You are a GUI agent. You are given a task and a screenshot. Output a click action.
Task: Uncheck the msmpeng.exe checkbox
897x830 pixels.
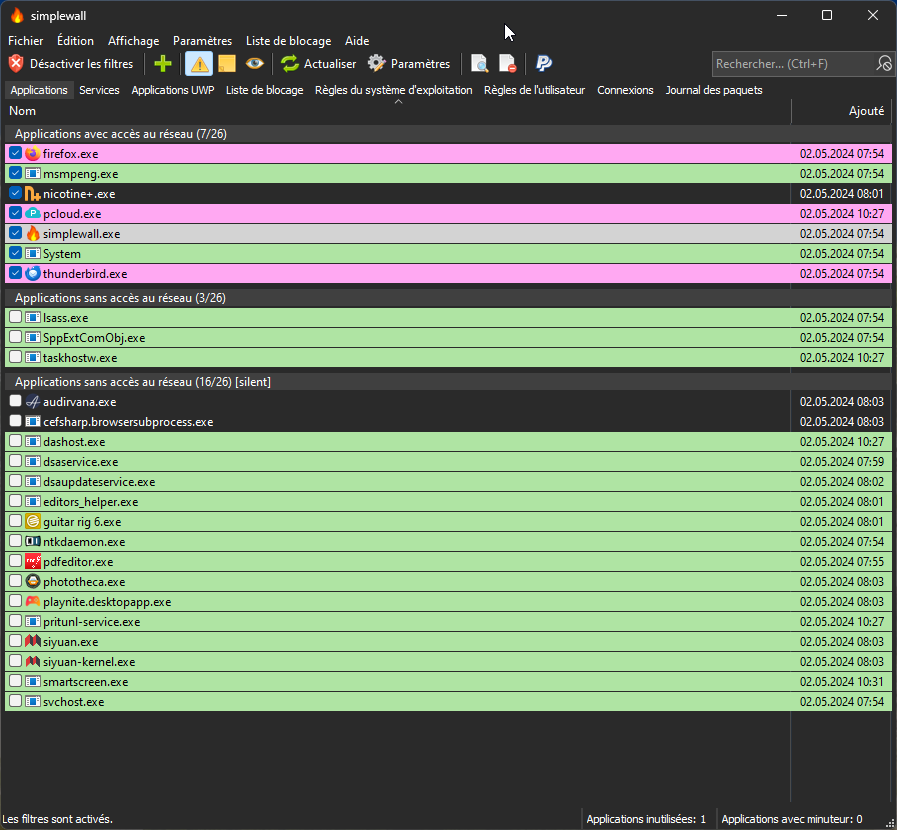point(15,173)
